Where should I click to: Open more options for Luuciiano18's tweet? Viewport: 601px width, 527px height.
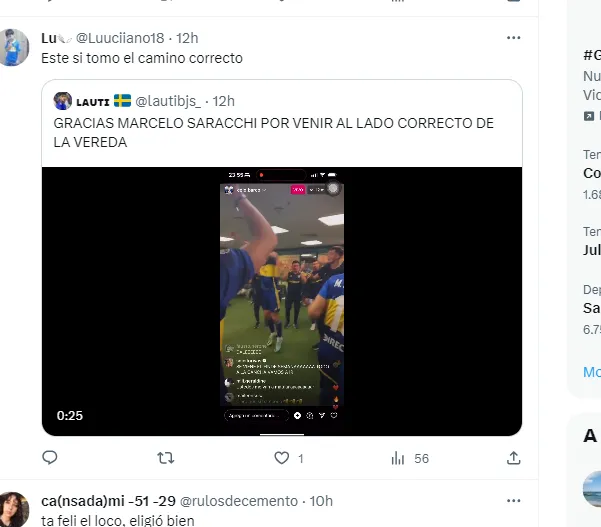click(x=514, y=38)
